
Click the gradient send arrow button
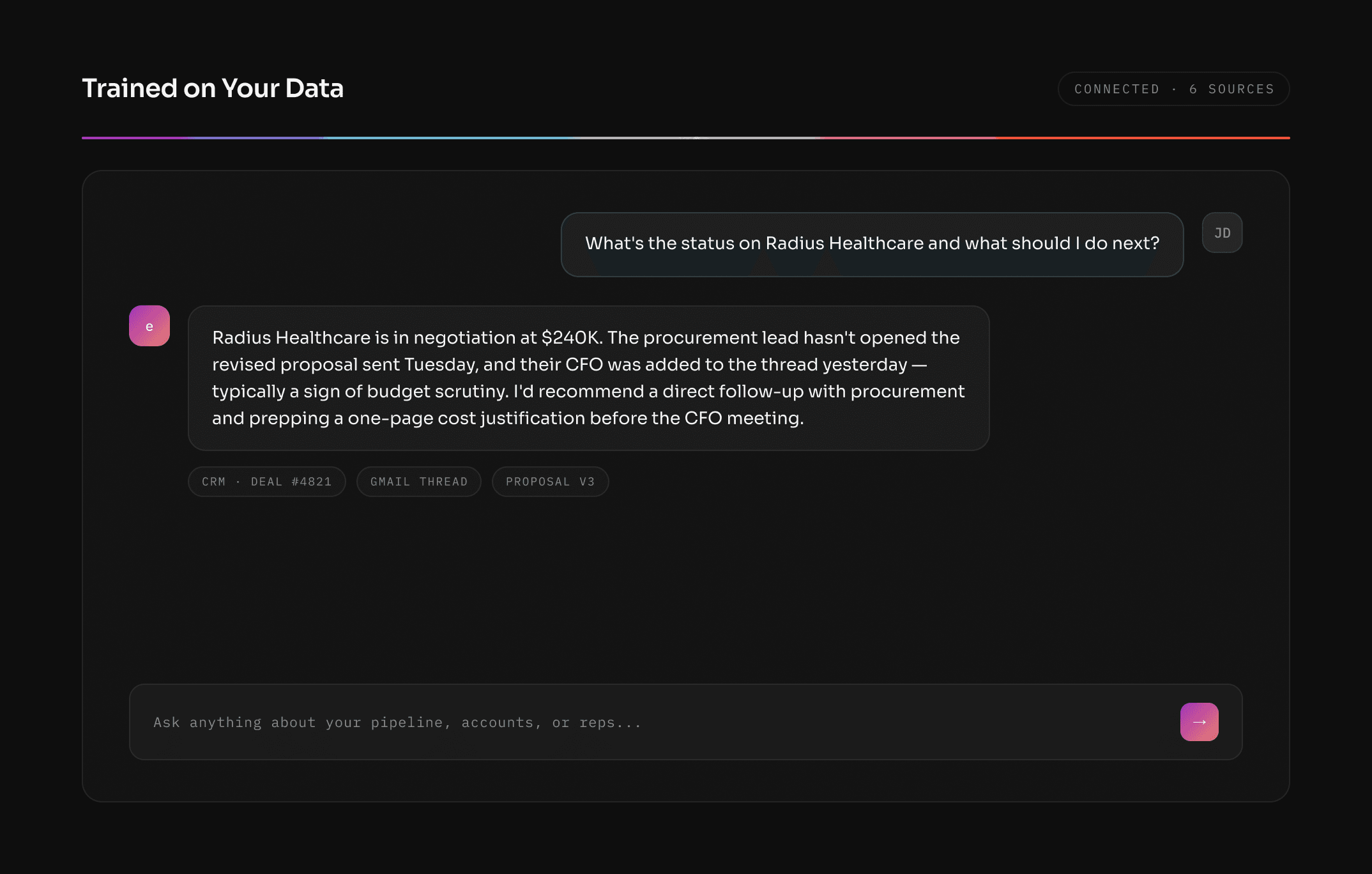1199,722
